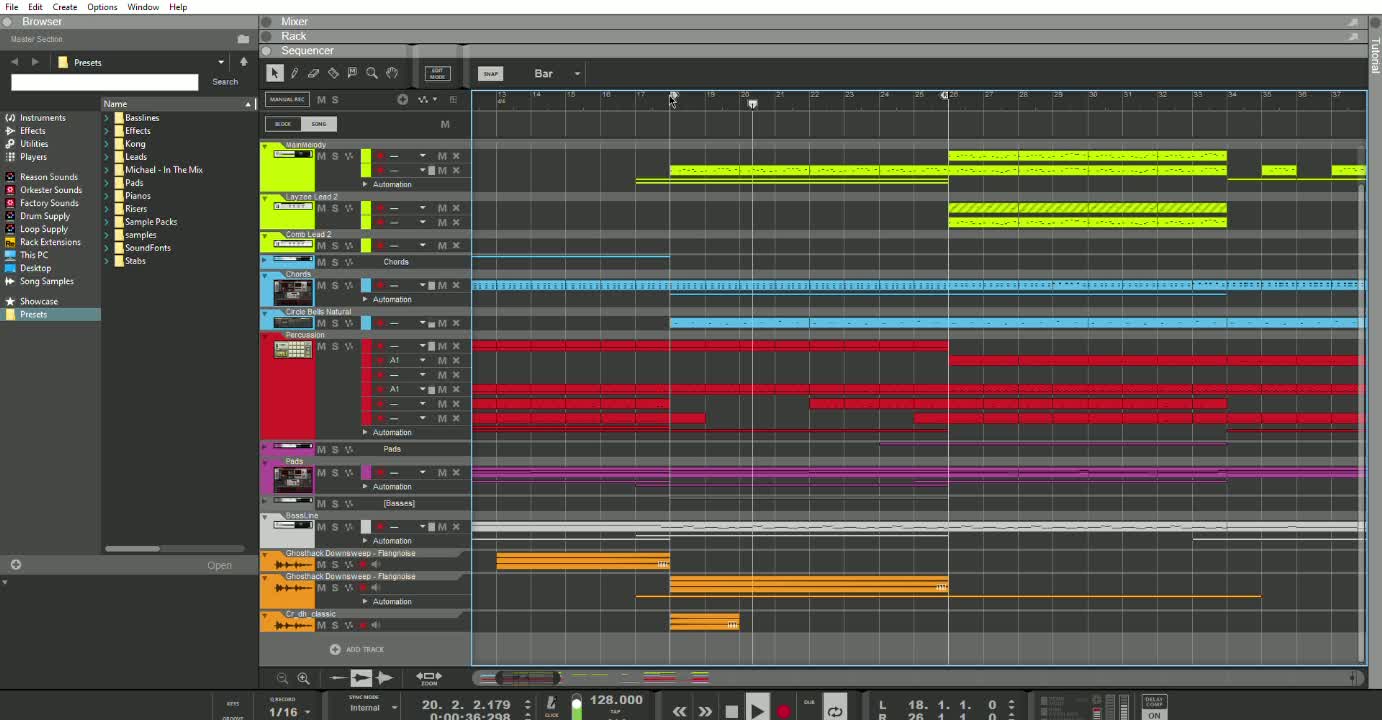Viewport: 1382px width, 720px height.
Task: Open the File menu
Action: [11, 7]
